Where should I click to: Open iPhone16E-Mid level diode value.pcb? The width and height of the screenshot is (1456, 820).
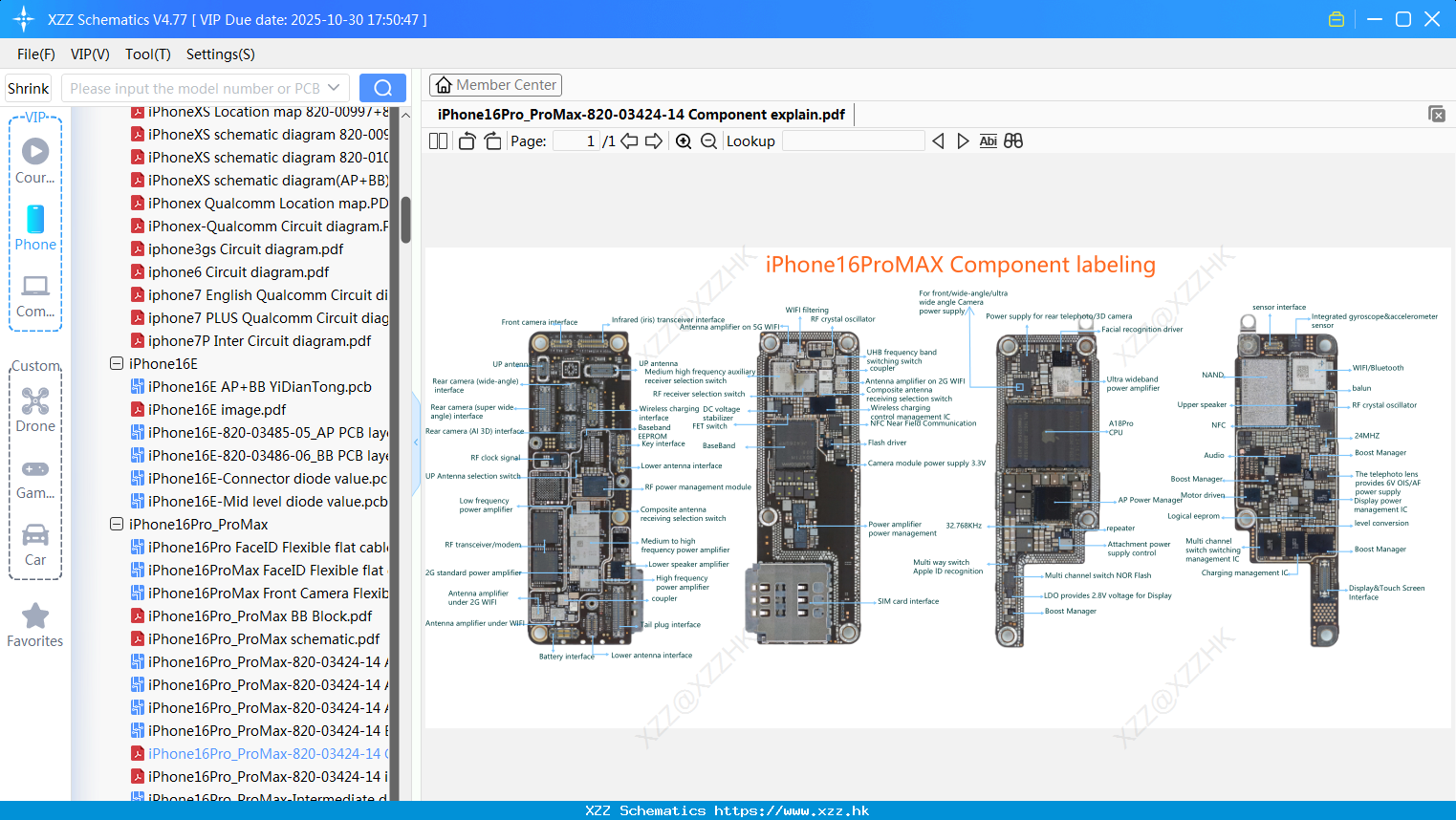[259, 501]
